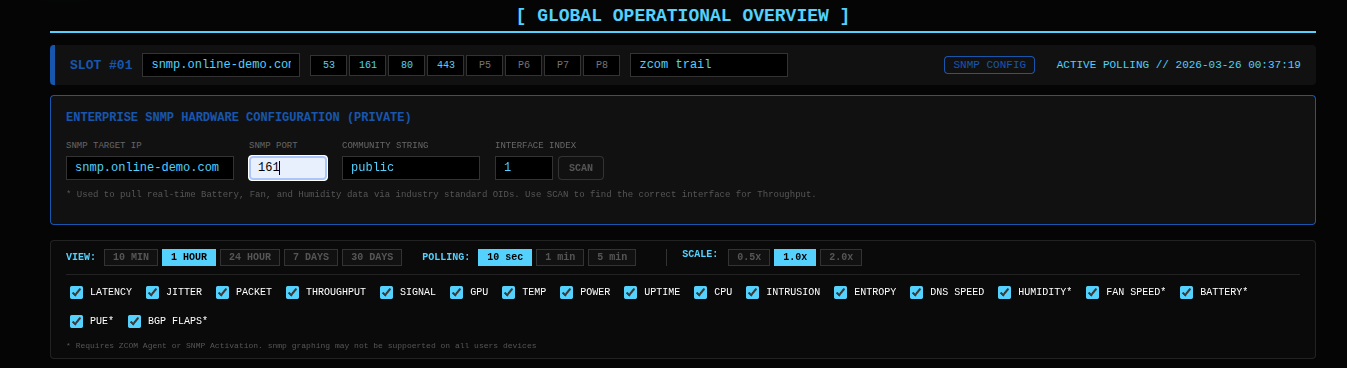
Task: Toggle the FAN SPEED* checkbox
Action: (x=1092, y=292)
